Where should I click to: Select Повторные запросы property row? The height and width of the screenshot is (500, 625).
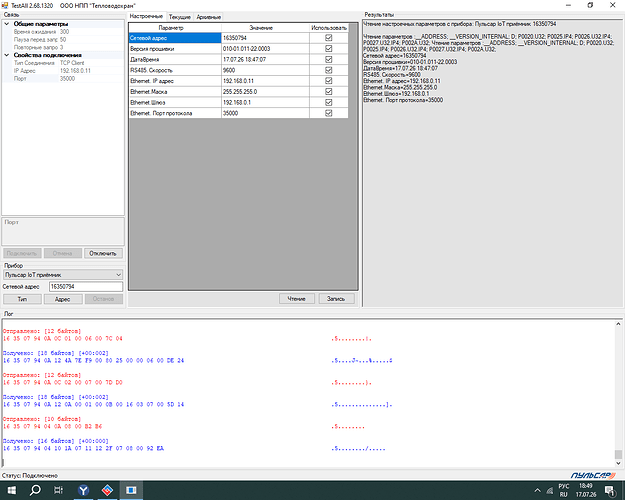click(64, 47)
